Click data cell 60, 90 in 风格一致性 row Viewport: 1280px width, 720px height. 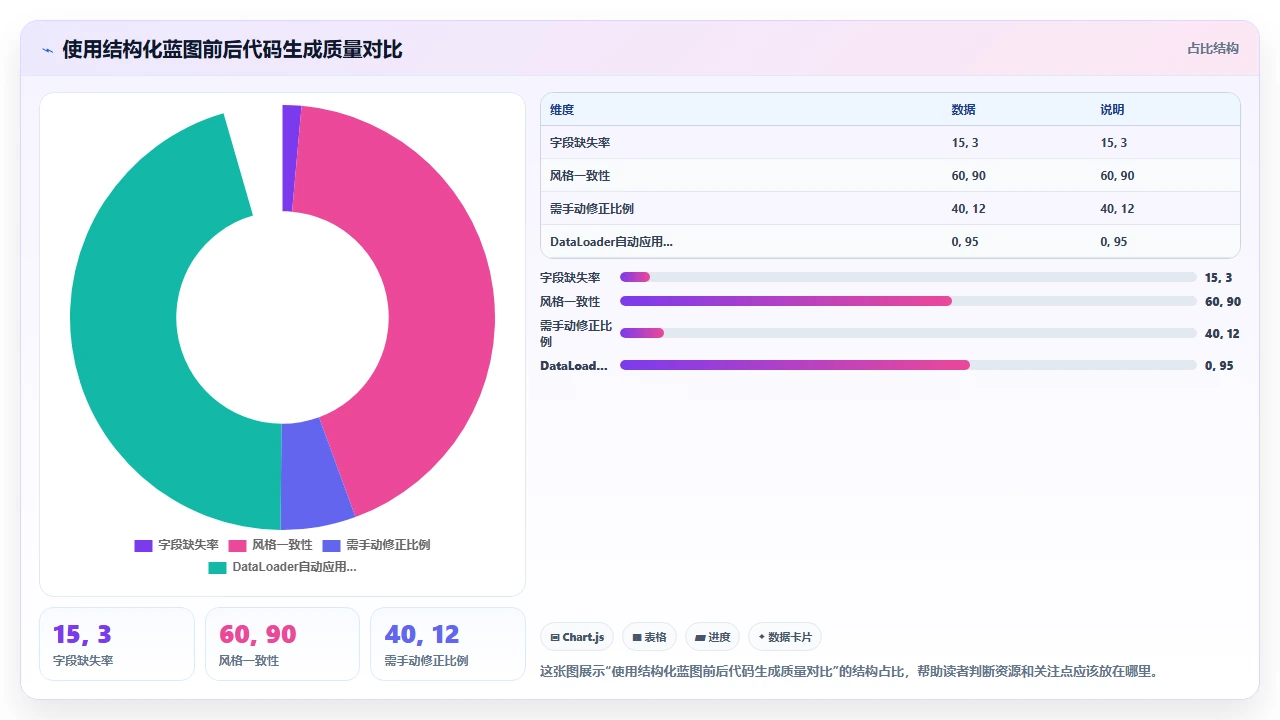[968, 176]
